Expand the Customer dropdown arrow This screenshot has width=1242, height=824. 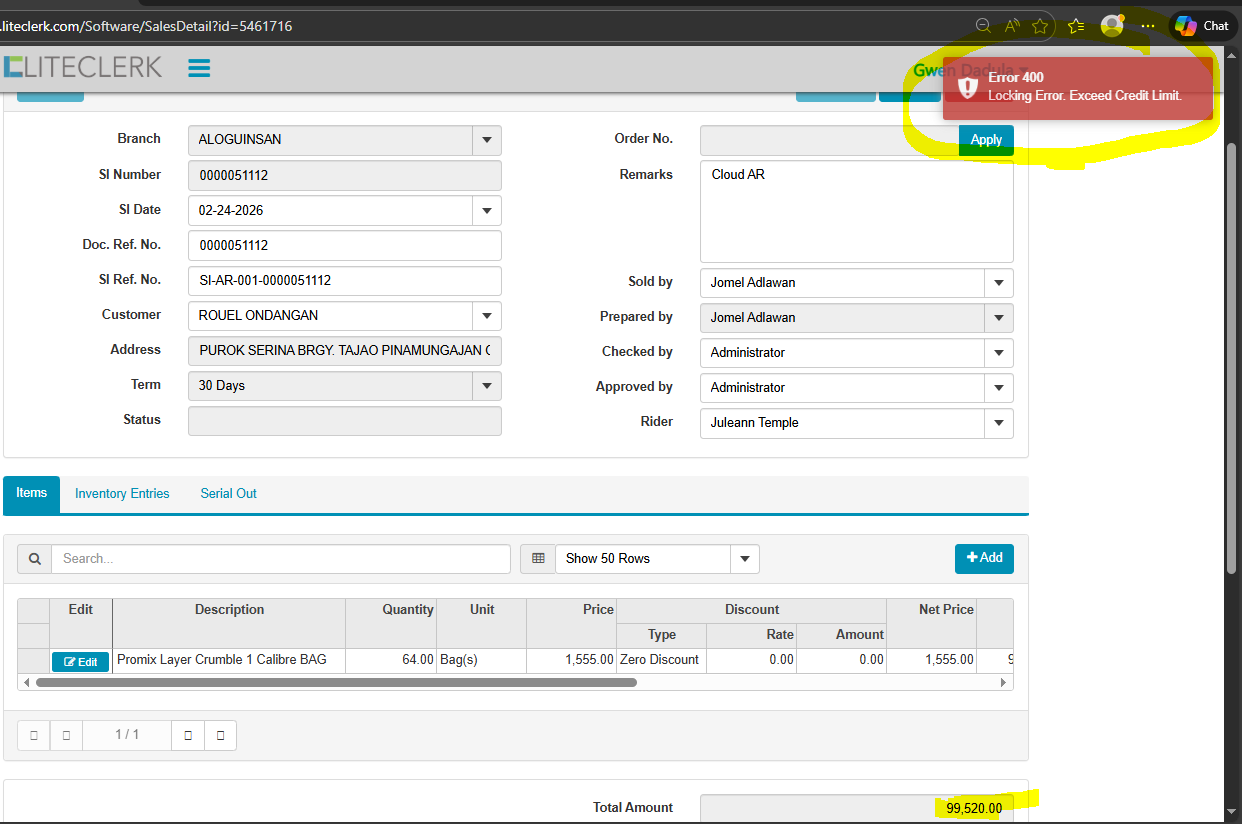486,316
